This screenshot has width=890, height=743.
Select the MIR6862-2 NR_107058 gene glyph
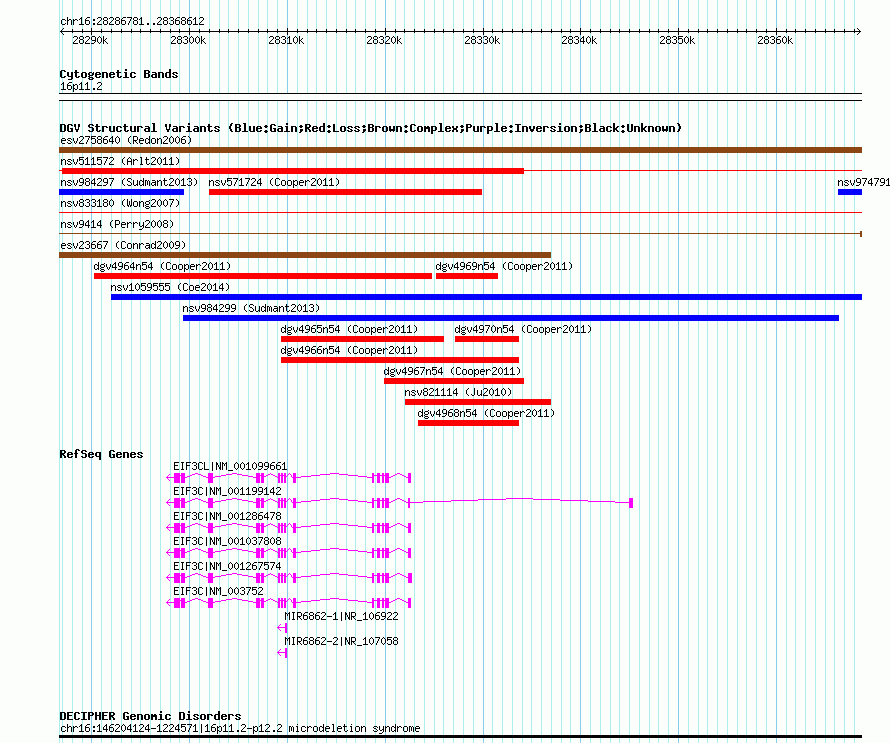point(282,653)
